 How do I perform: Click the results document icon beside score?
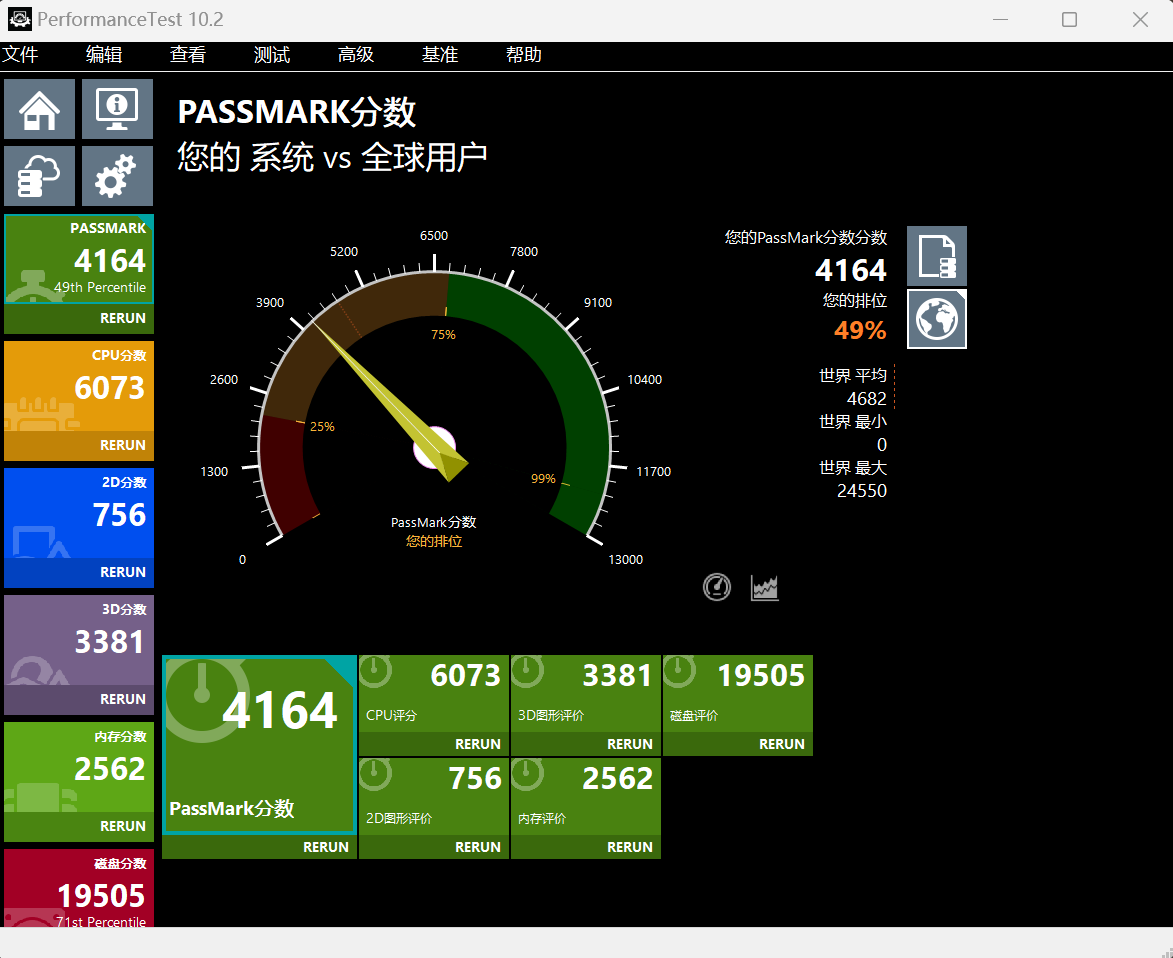(x=936, y=256)
